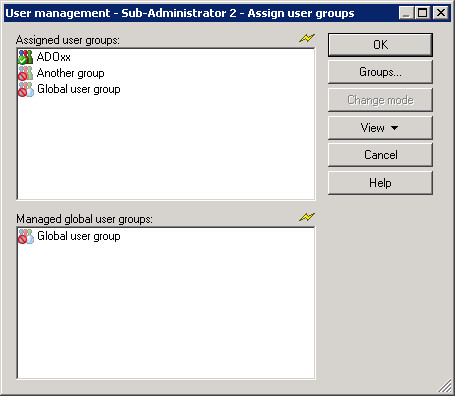Screen dimensions: 455x396
Task: Select Another group in the assigned list
Action: [x=71, y=73]
